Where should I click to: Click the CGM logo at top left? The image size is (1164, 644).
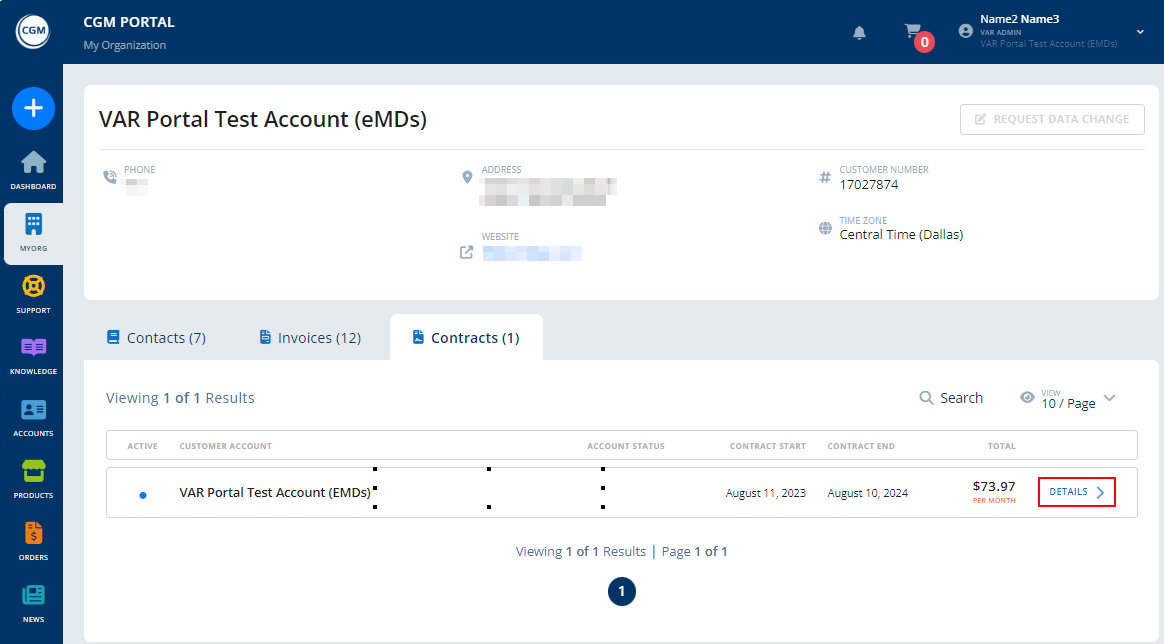pos(33,31)
